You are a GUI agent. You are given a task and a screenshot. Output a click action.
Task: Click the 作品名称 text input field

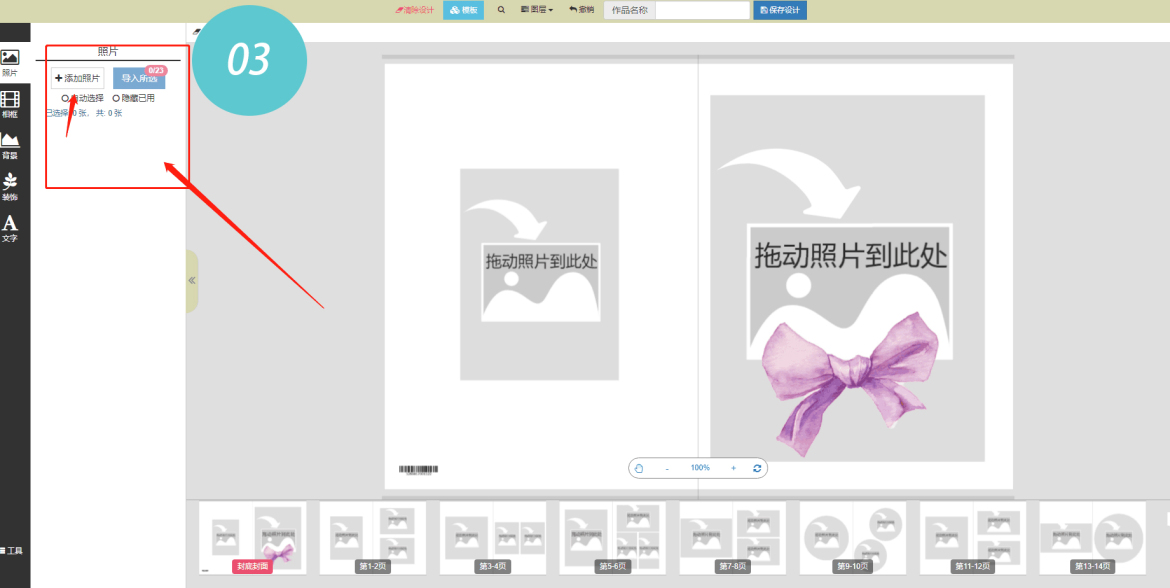point(702,10)
